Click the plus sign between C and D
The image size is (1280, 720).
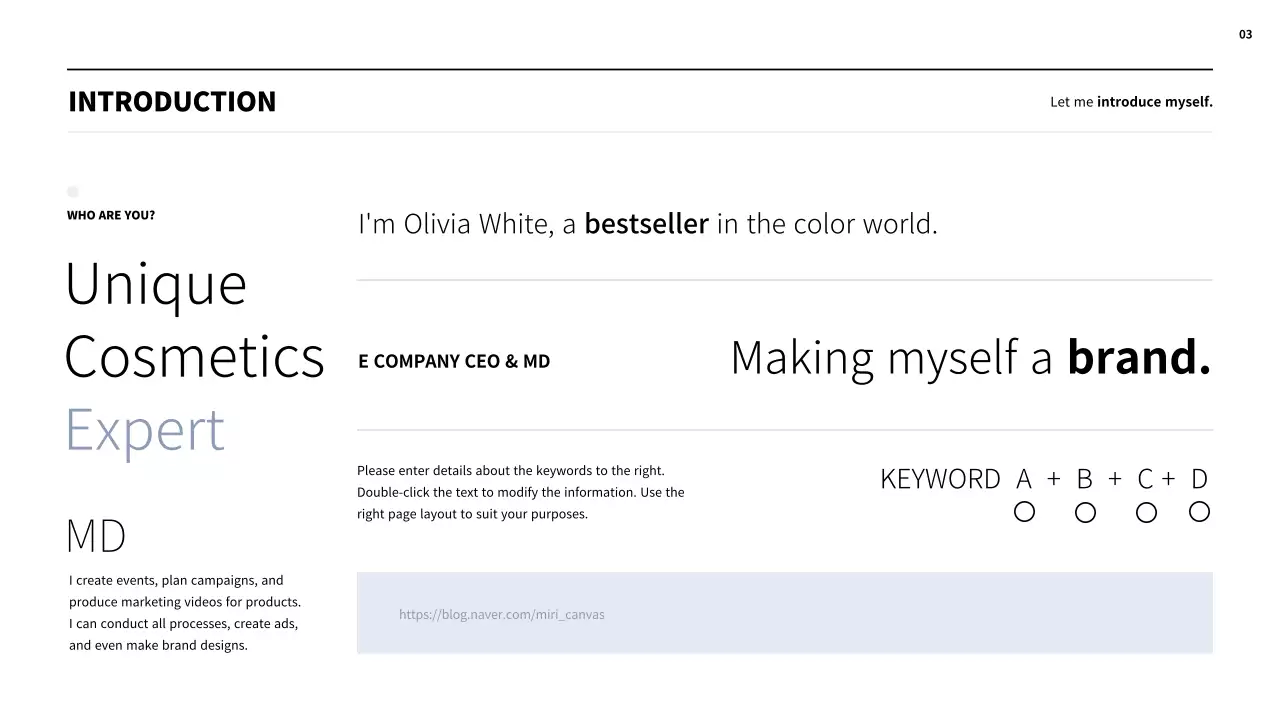(x=1168, y=479)
